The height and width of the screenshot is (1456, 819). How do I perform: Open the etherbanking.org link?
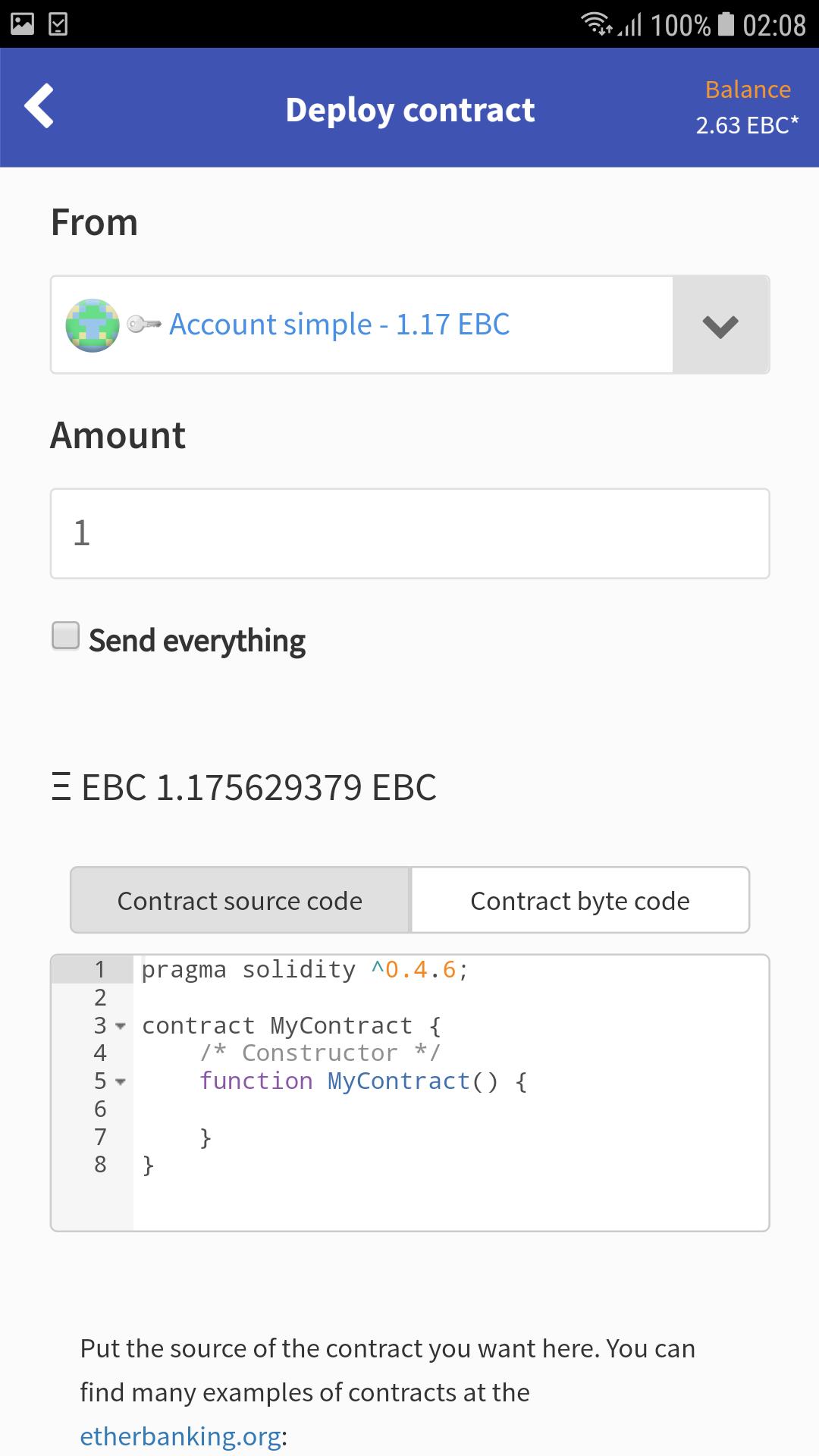(180, 1436)
